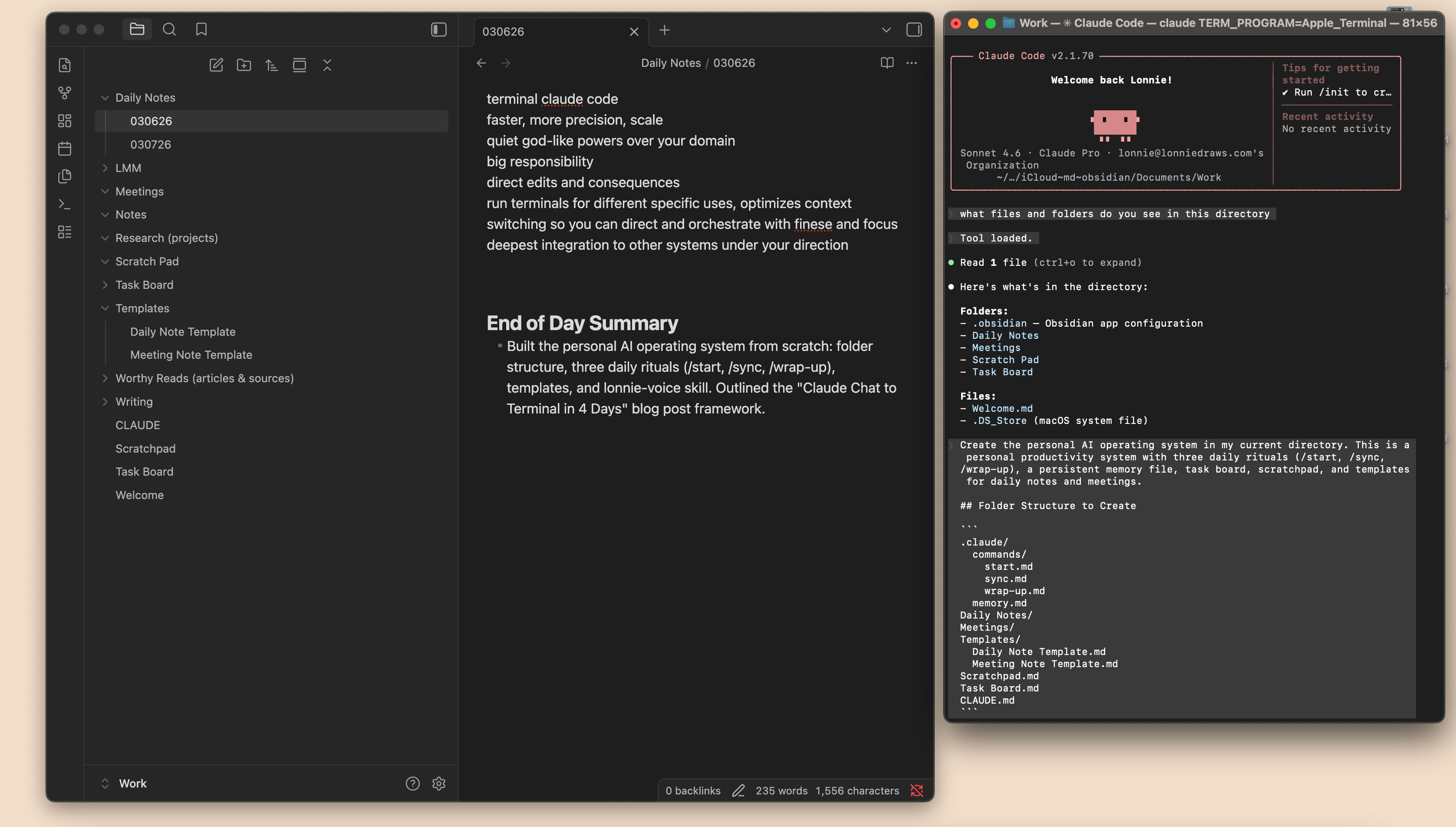This screenshot has width=1456, height=827.
Task: Toggle the left sidebar collapse button
Action: point(439,30)
